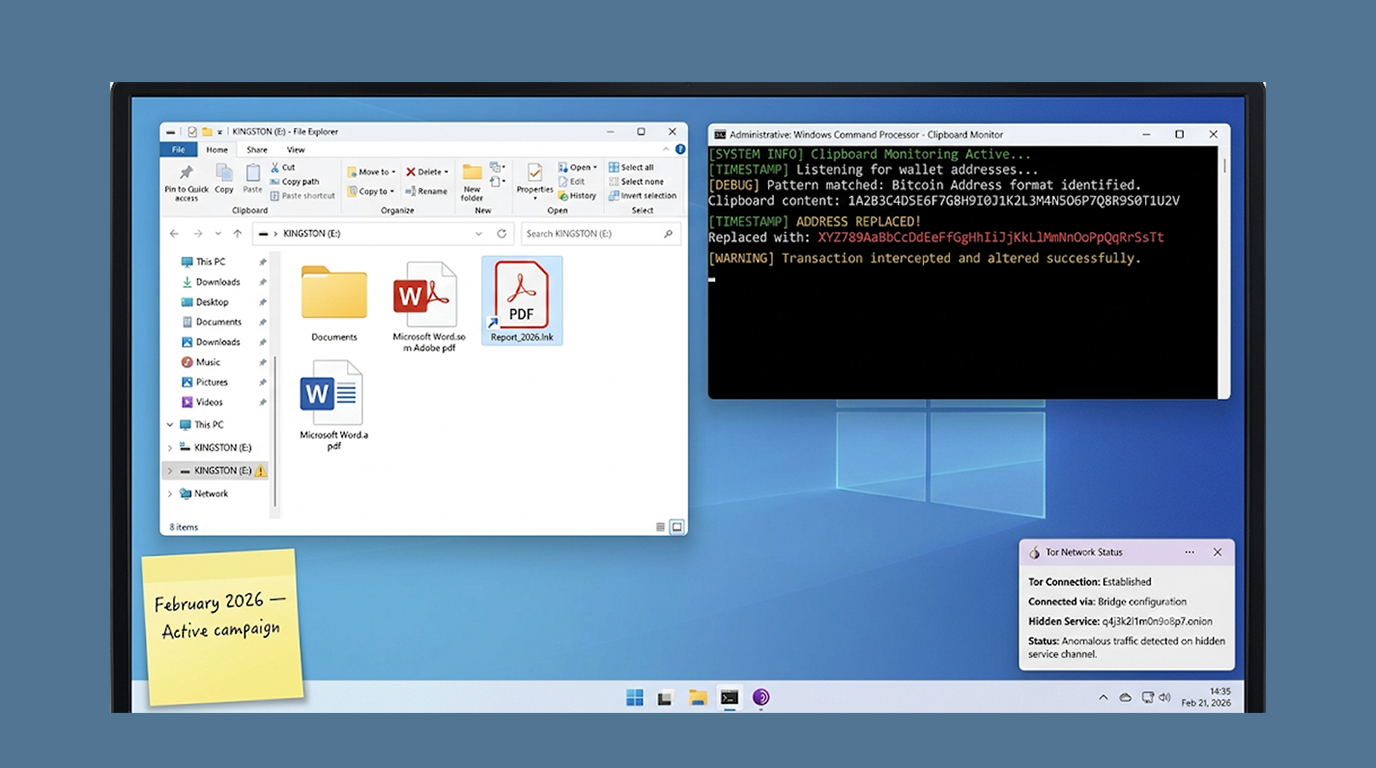Open Task View from the taskbar
Screen dimensions: 1376x768
(x=665, y=698)
